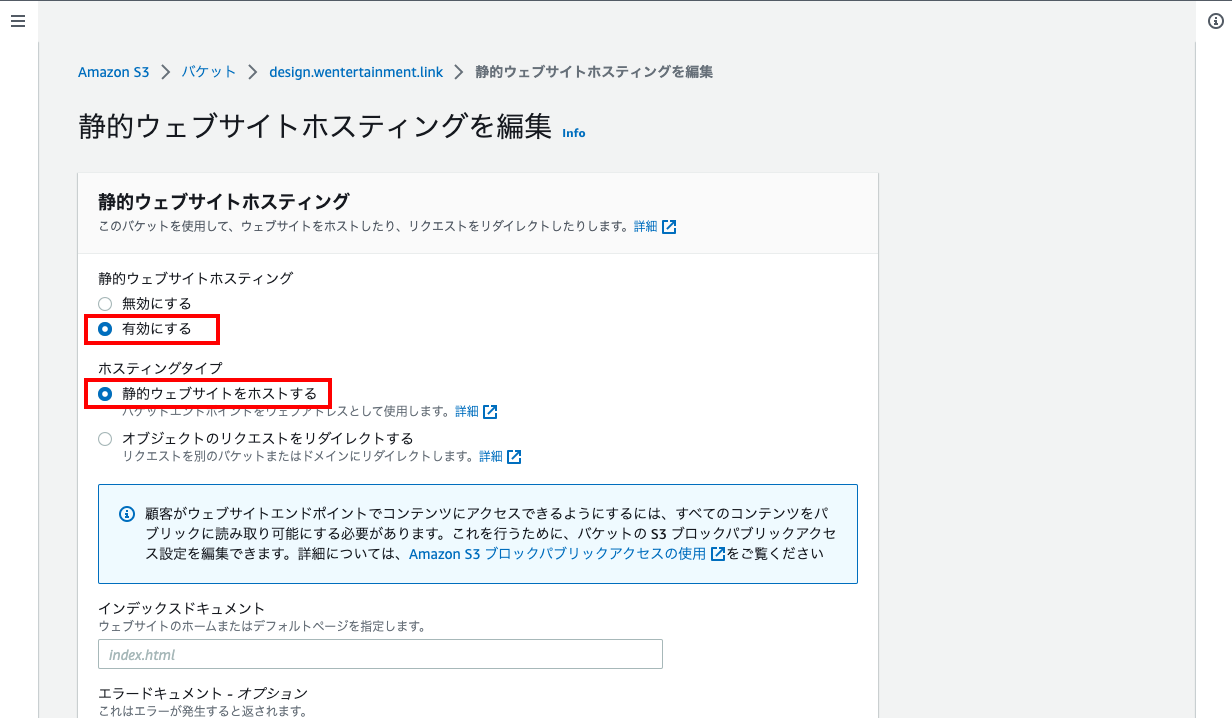Open the hamburger navigation menu
1232x718 pixels.
pos(18,21)
